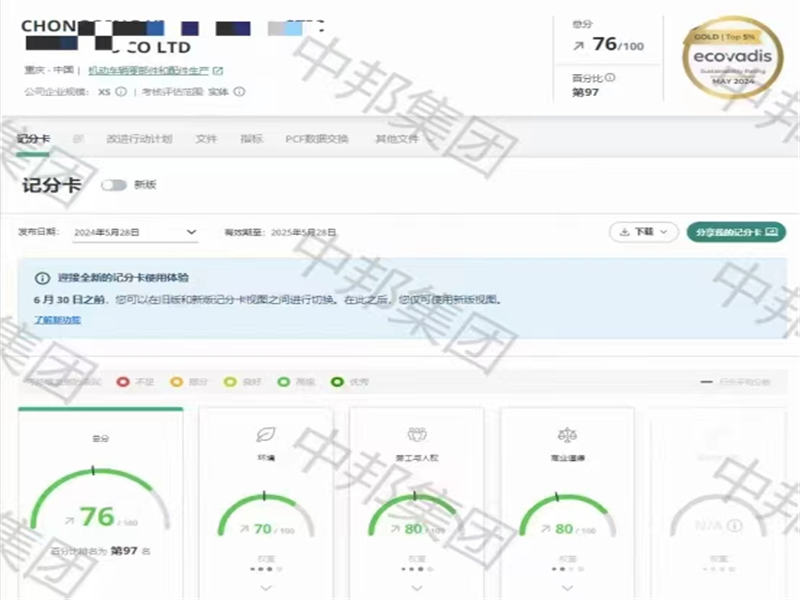The image size is (800, 600).
Task: Expand the 环境 score card chevron
Action: (x=264, y=588)
